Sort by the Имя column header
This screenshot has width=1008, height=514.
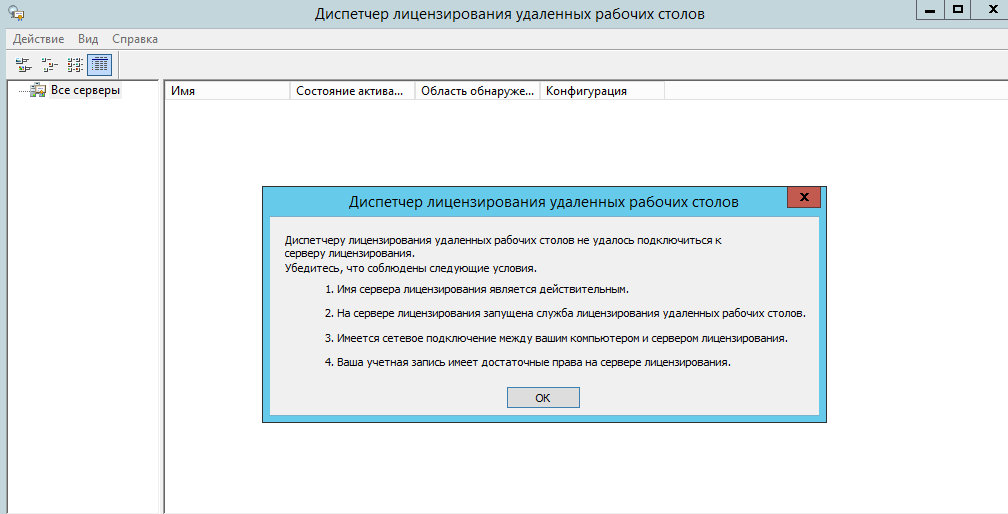(x=227, y=91)
